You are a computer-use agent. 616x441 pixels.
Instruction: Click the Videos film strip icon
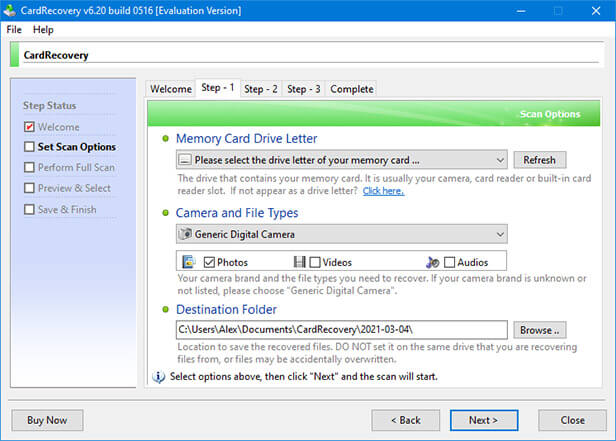(x=300, y=262)
